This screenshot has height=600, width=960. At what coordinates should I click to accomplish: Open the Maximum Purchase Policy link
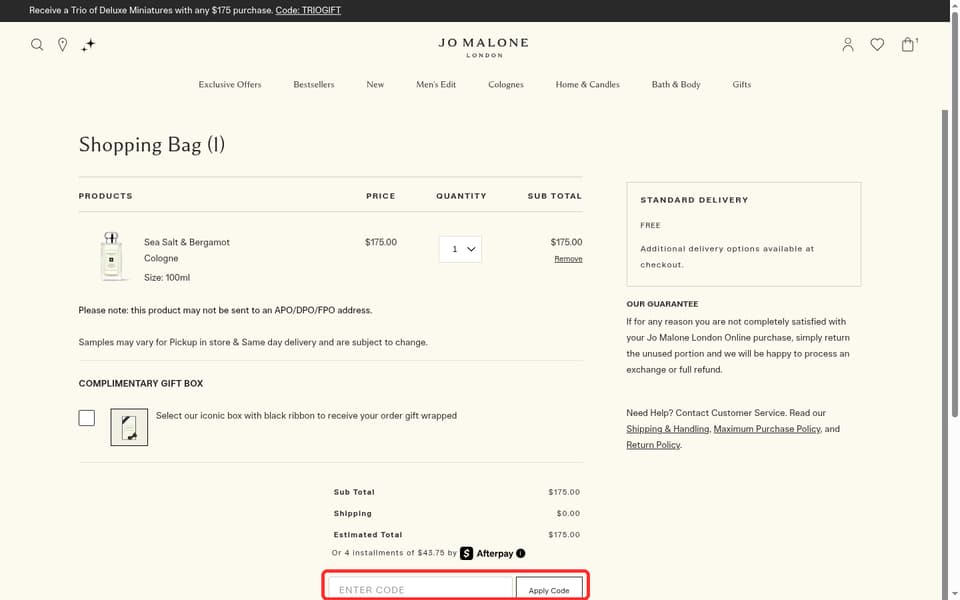coord(767,429)
